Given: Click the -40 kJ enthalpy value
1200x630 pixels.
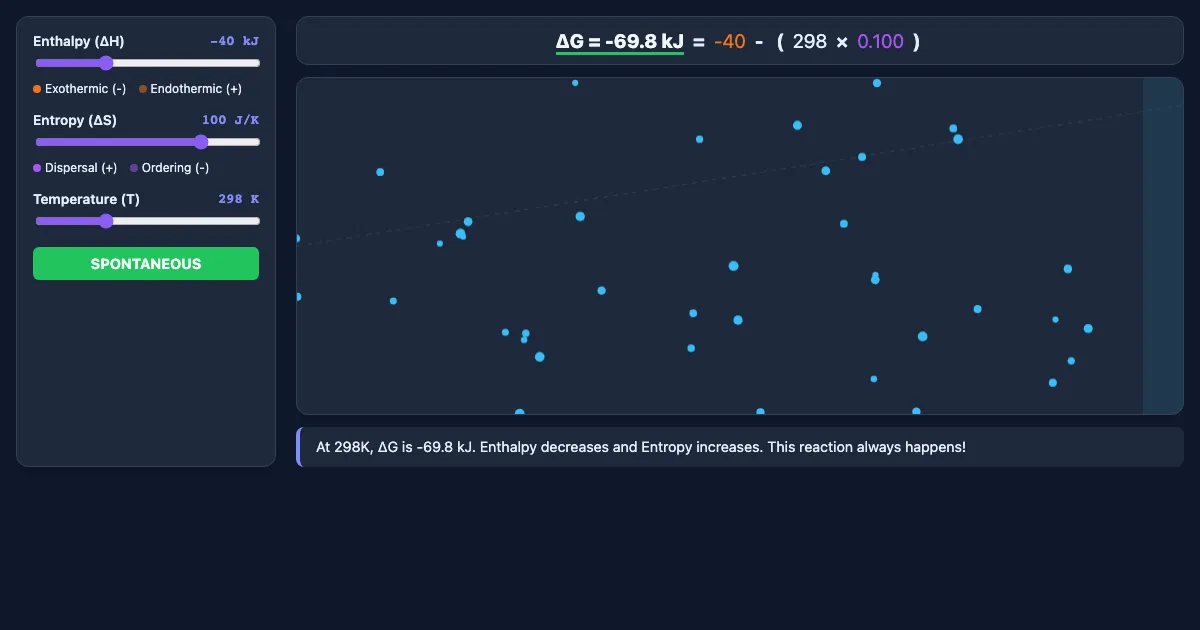Looking at the screenshot, I should coord(234,41).
